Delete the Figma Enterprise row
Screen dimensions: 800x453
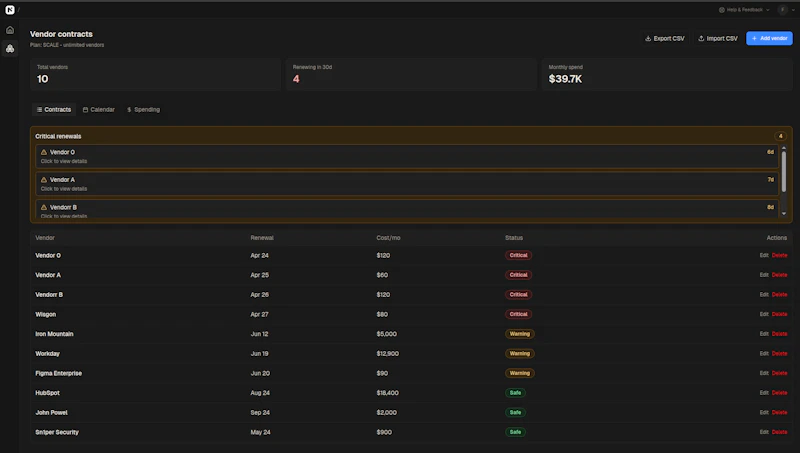779,373
